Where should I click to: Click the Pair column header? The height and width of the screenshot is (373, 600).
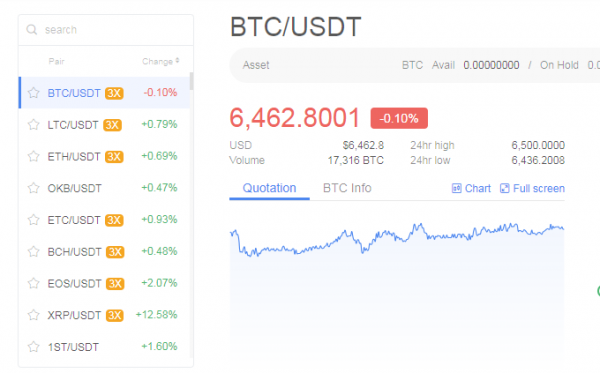point(56,61)
